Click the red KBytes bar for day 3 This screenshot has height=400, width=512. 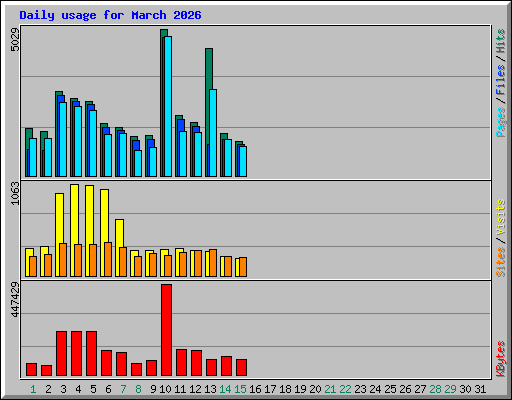click(61, 353)
